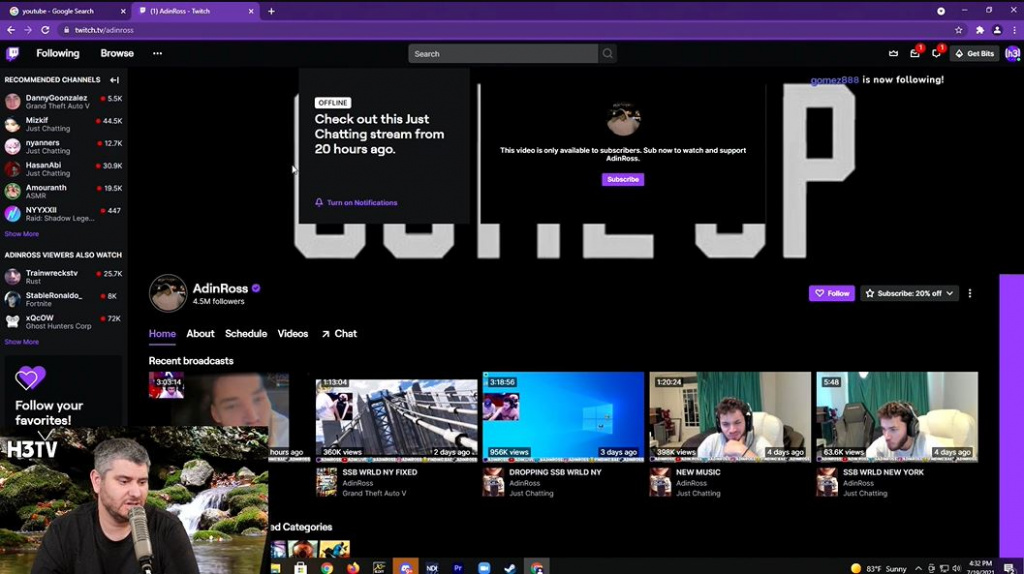Viewport: 1024px width, 574px height.
Task: Open Microsoft Store from taskbar
Action: 300,568
